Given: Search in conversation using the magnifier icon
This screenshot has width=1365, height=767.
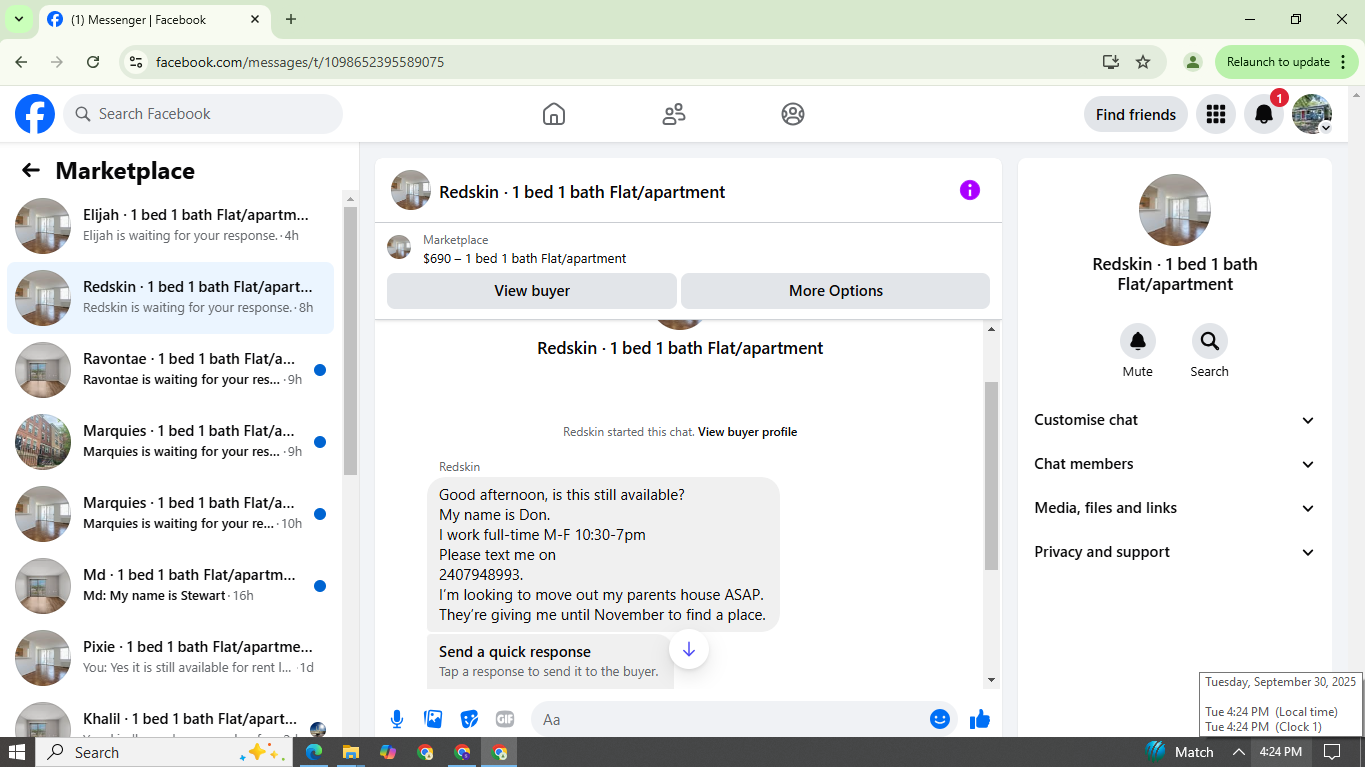Looking at the screenshot, I should tap(1210, 341).
